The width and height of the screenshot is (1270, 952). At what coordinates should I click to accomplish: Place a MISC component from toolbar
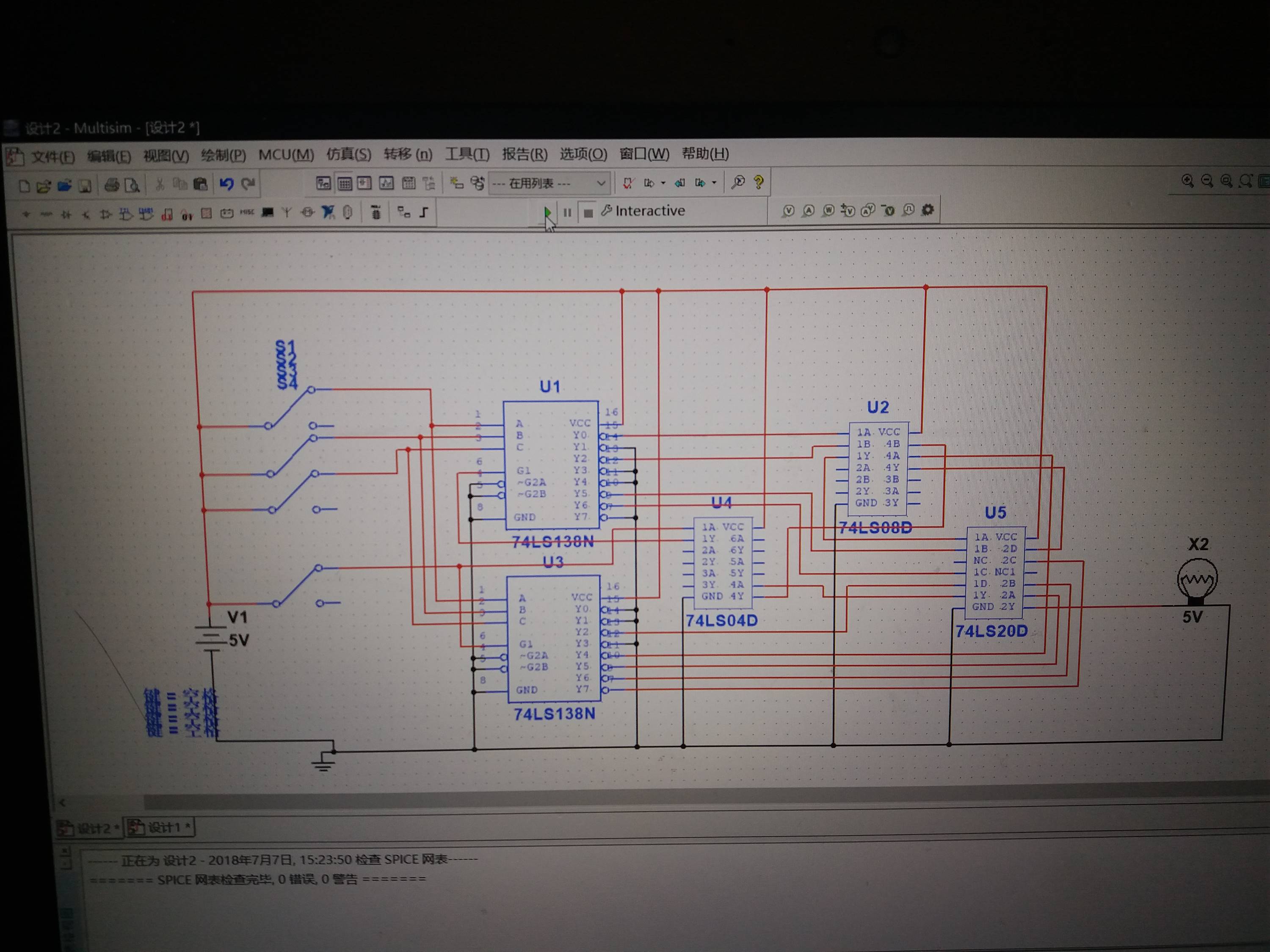(x=247, y=212)
